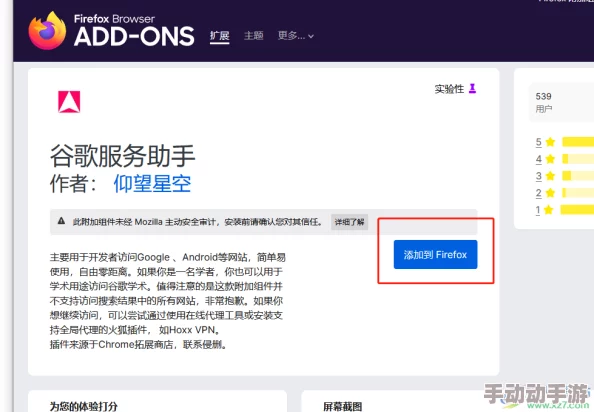Click the 4 star rating link
The width and height of the screenshot is (594, 412).
(x=539, y=159)
